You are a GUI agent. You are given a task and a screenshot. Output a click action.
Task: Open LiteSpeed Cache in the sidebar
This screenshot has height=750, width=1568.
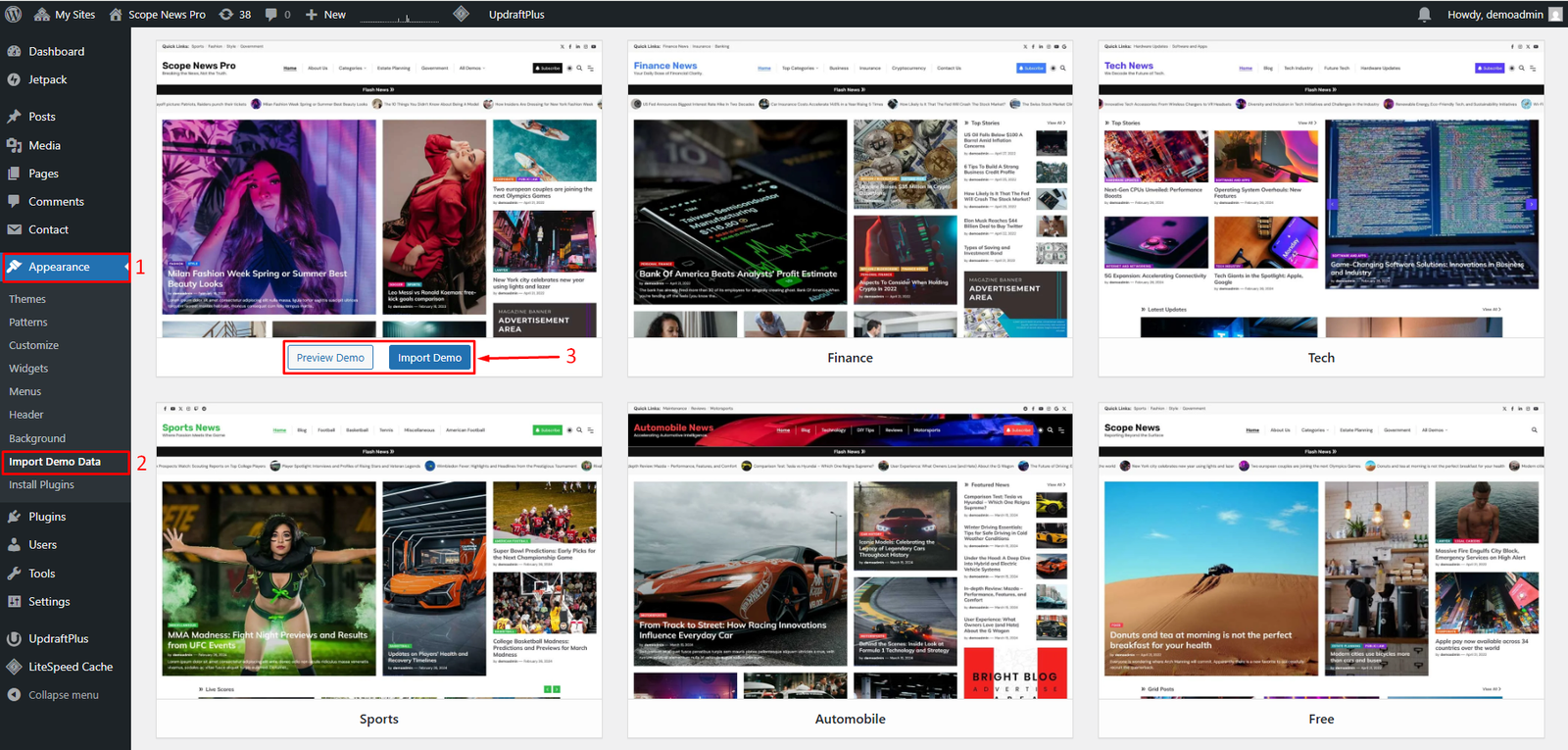[70, 667]
